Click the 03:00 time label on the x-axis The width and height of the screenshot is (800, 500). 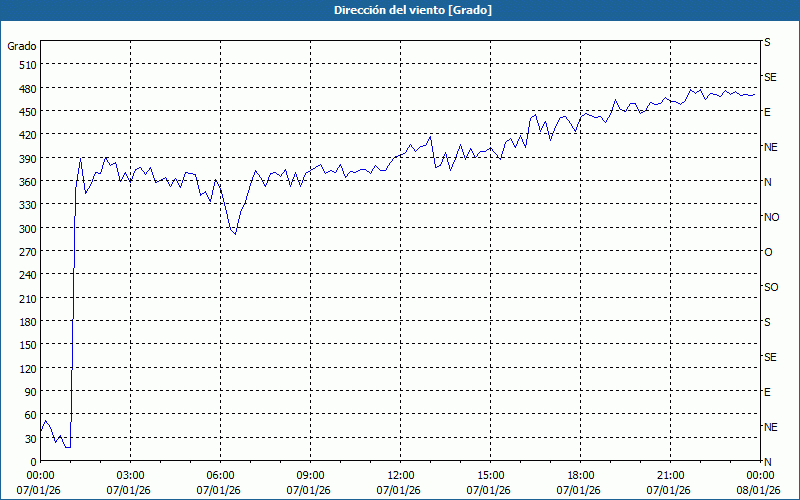pos(130,475)
